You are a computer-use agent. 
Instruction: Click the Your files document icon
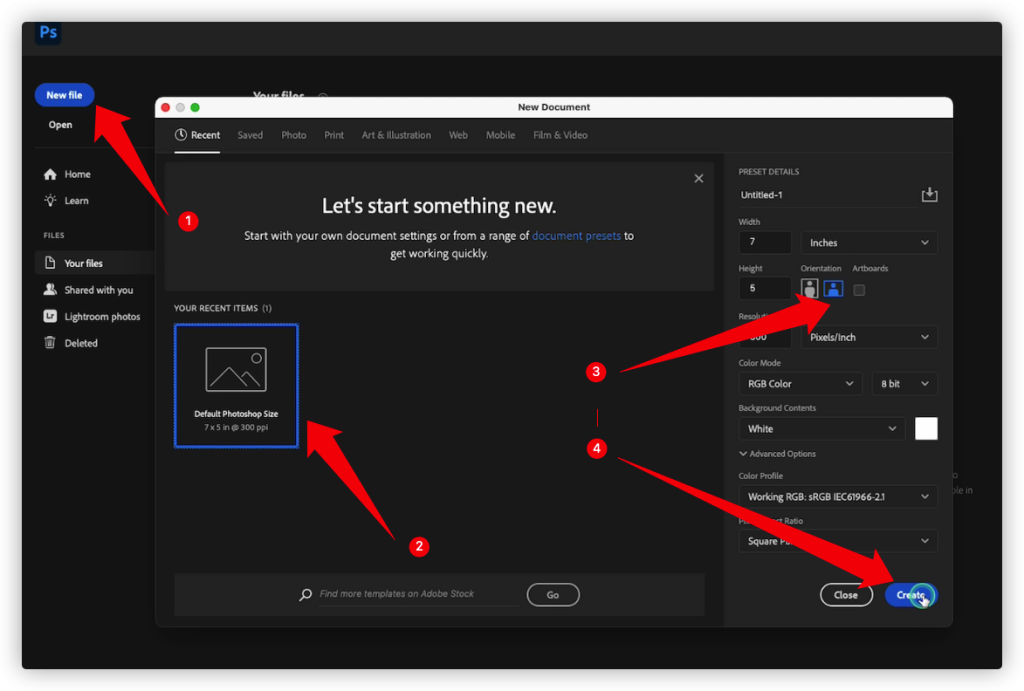pyautogui.click(x=50, y=263)
